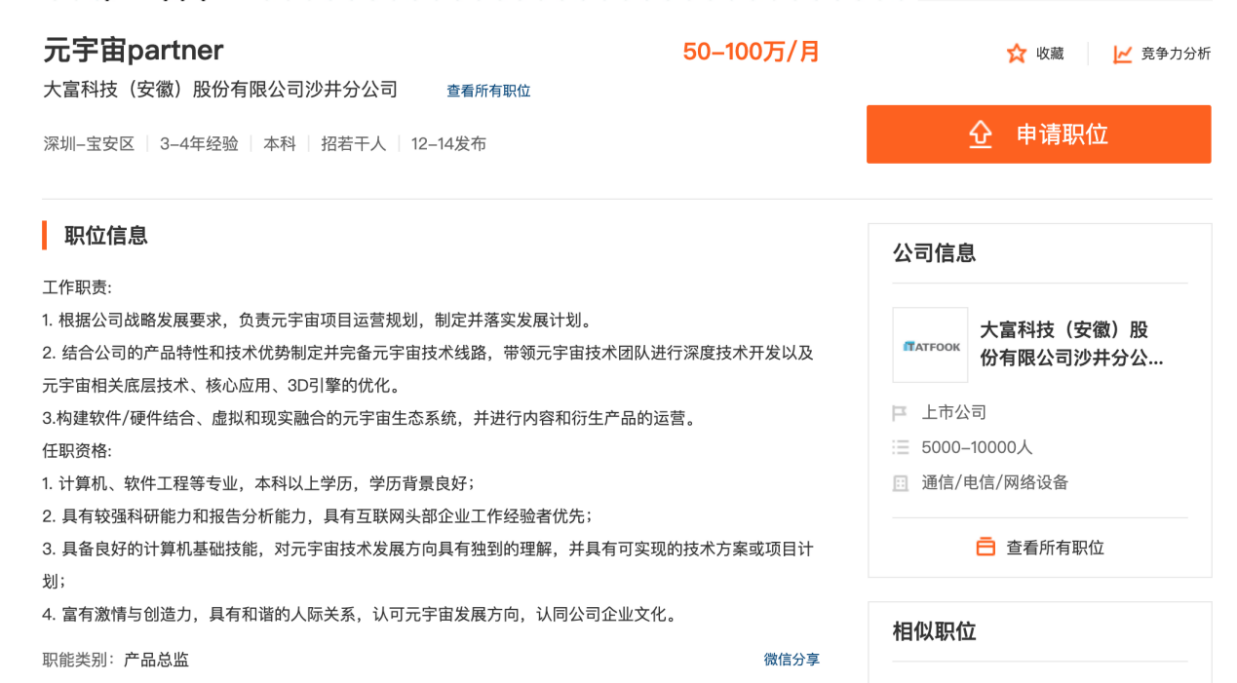Screen dimensions: 1237x683
Task: Click the TATFOOK company logo
Action: (x=930, y=345)
